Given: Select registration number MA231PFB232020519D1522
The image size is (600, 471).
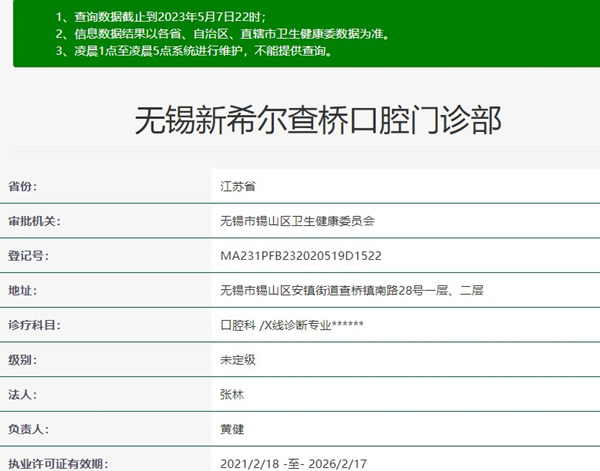Looking at the screenshot, I should (x=301, y=256).
